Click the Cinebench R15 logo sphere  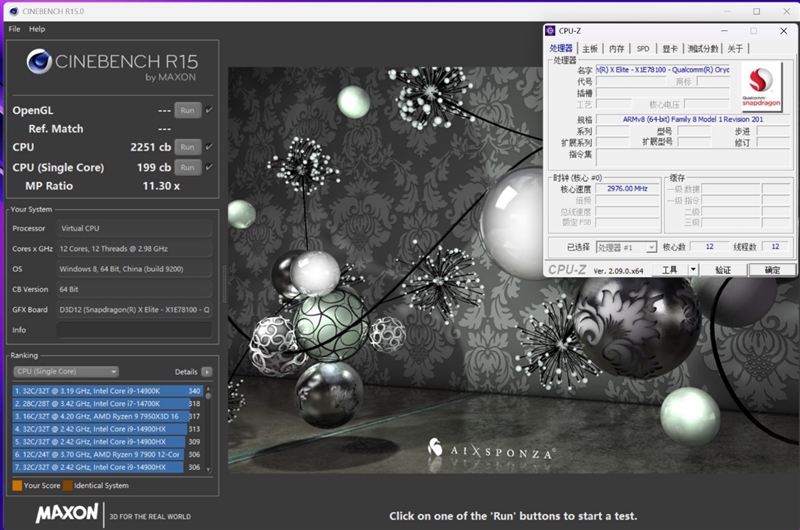point(39,62)
